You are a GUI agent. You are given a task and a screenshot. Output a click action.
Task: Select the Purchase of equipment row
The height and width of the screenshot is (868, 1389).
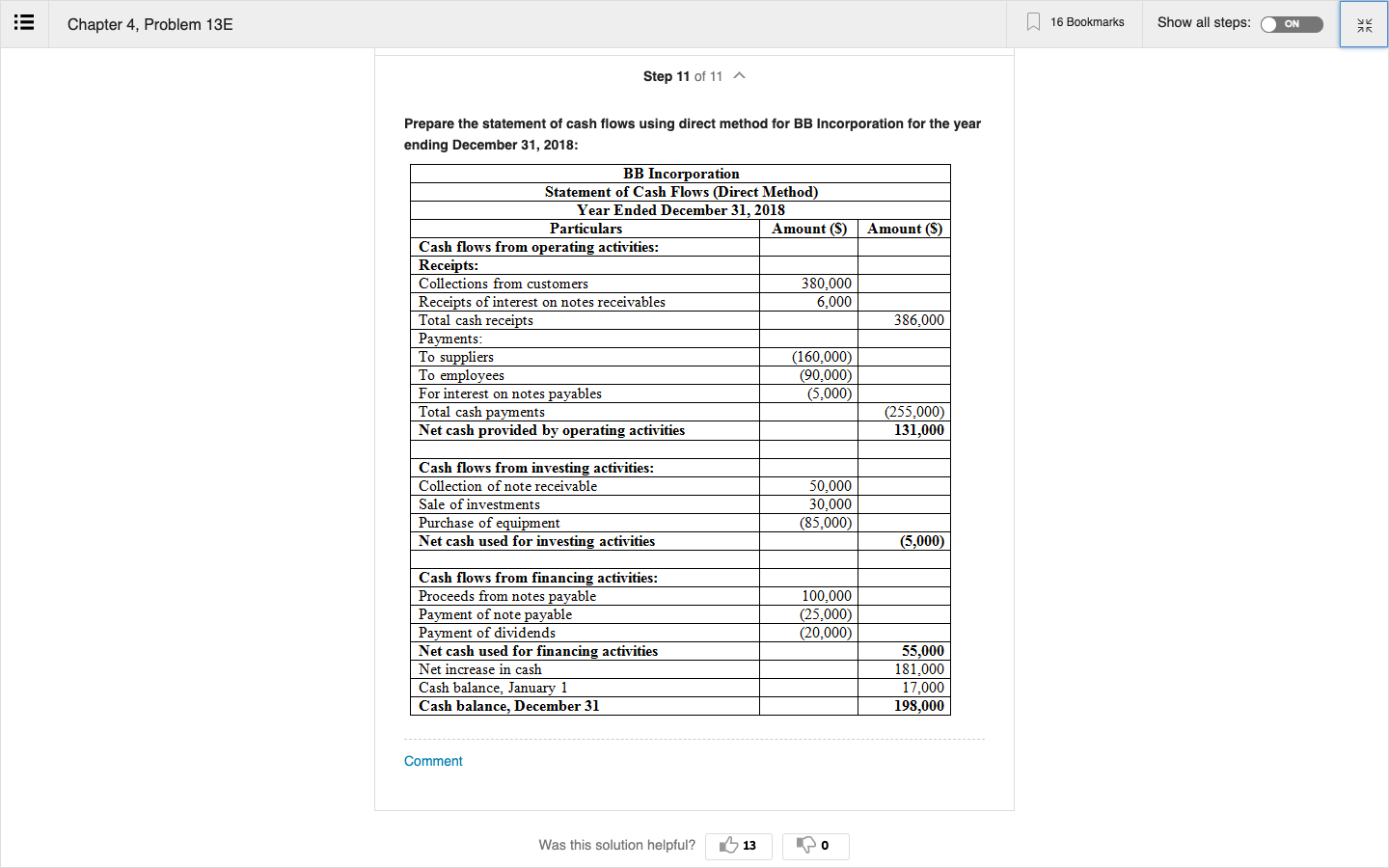point(680,523)
